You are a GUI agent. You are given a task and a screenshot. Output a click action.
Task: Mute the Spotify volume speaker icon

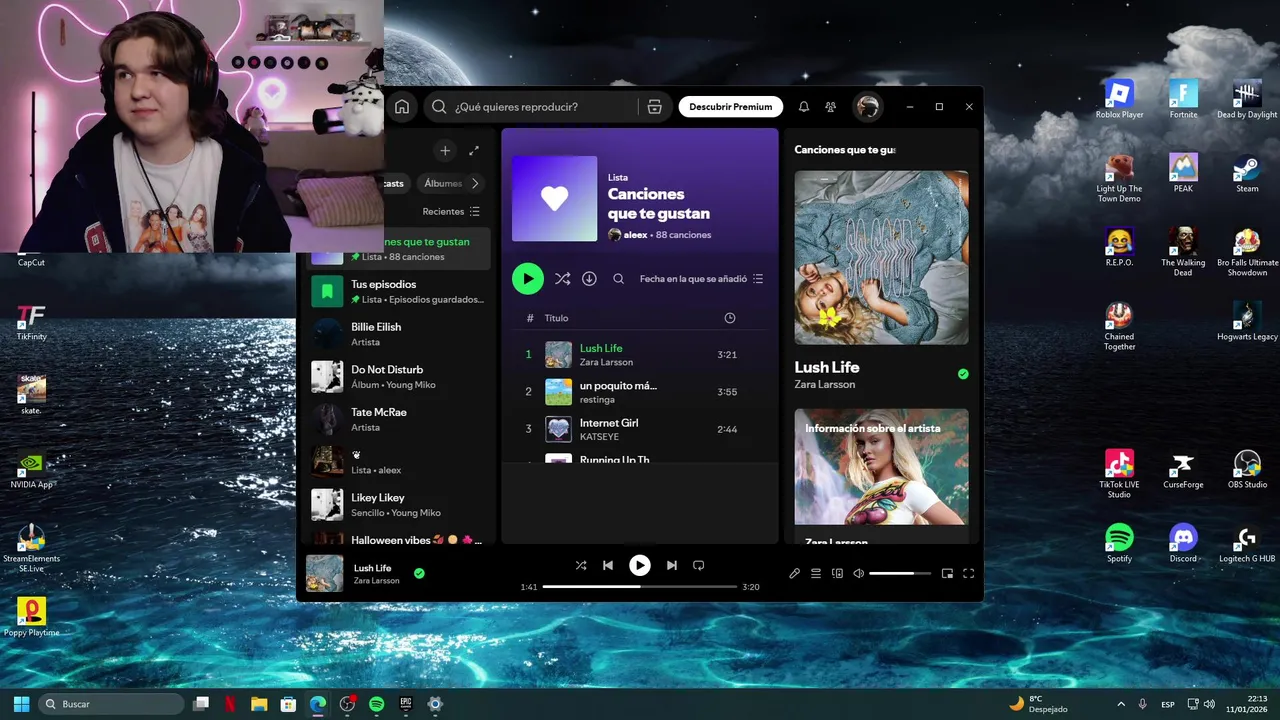click(x=858, y=573)
